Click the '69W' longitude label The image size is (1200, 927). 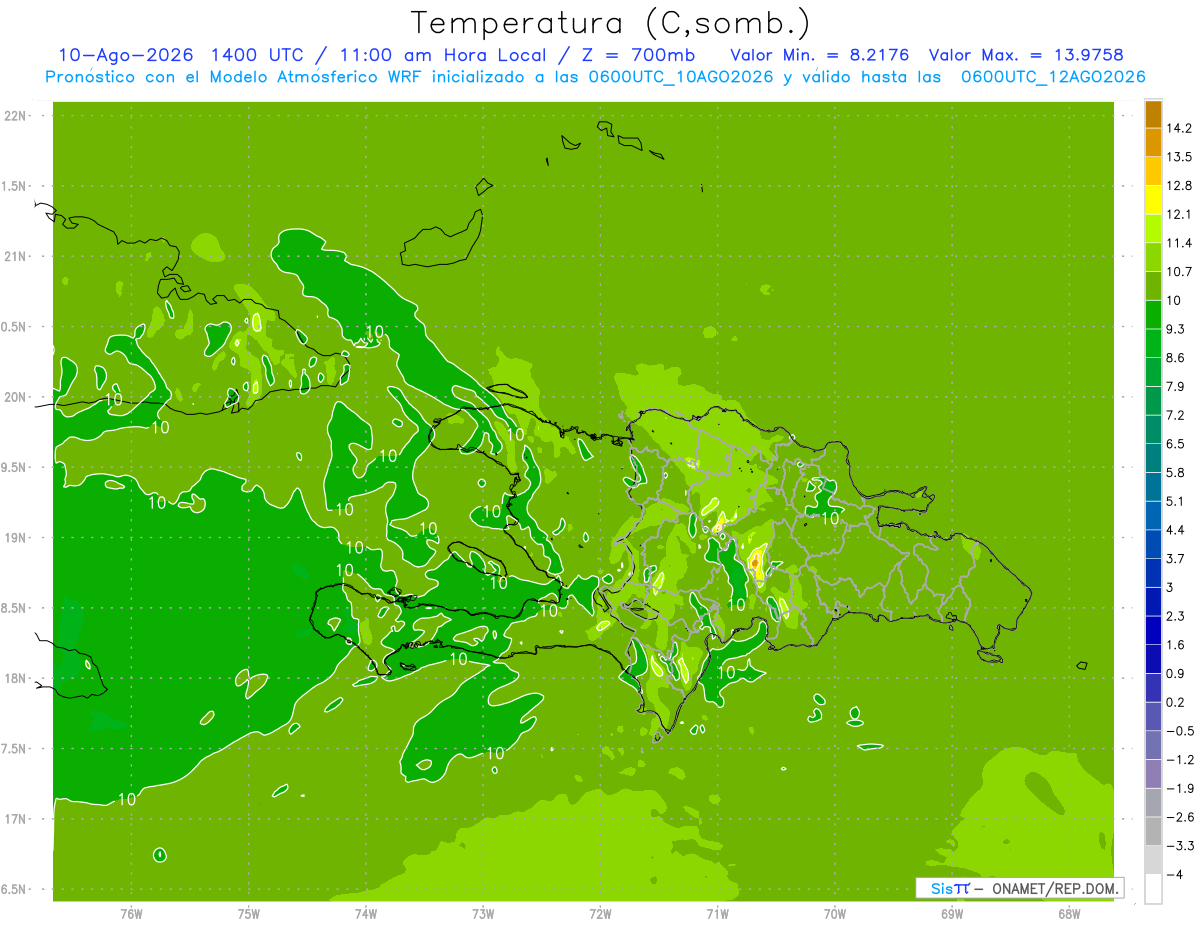pos(952,913)
